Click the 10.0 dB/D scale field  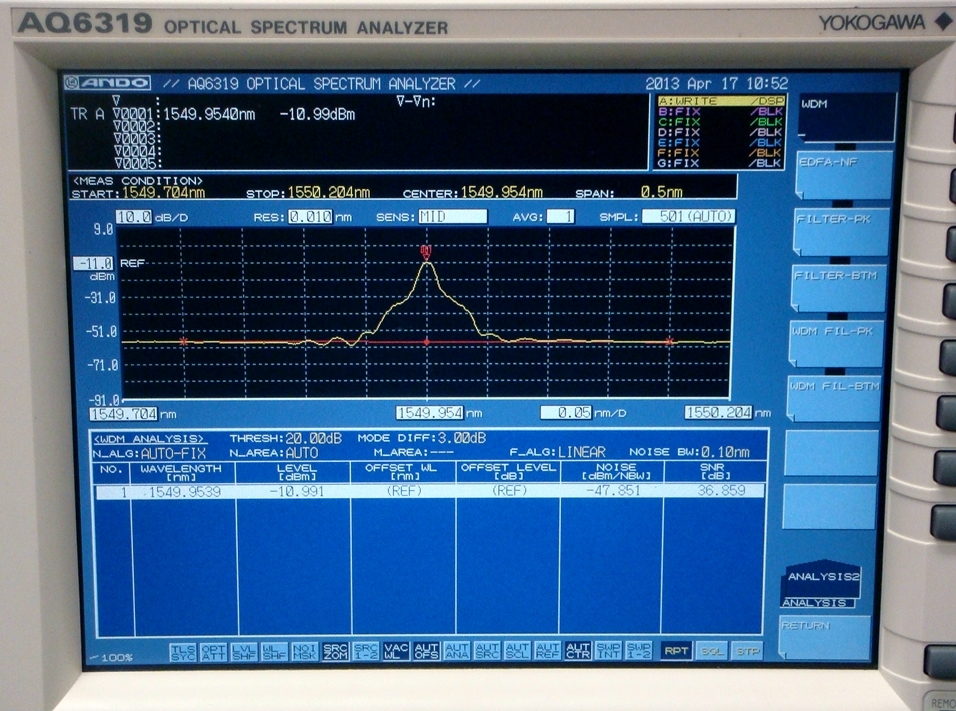click(134, 217)
